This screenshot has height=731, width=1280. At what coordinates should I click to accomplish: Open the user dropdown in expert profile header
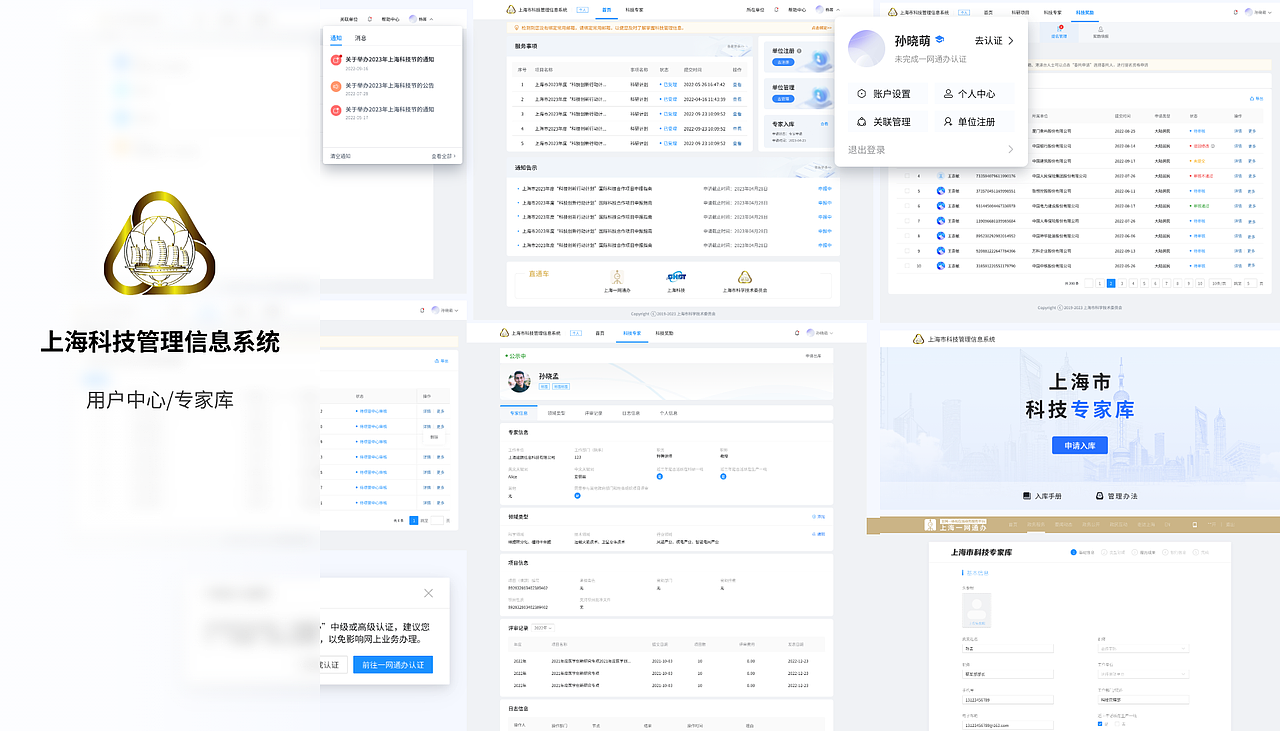point(820,332)
